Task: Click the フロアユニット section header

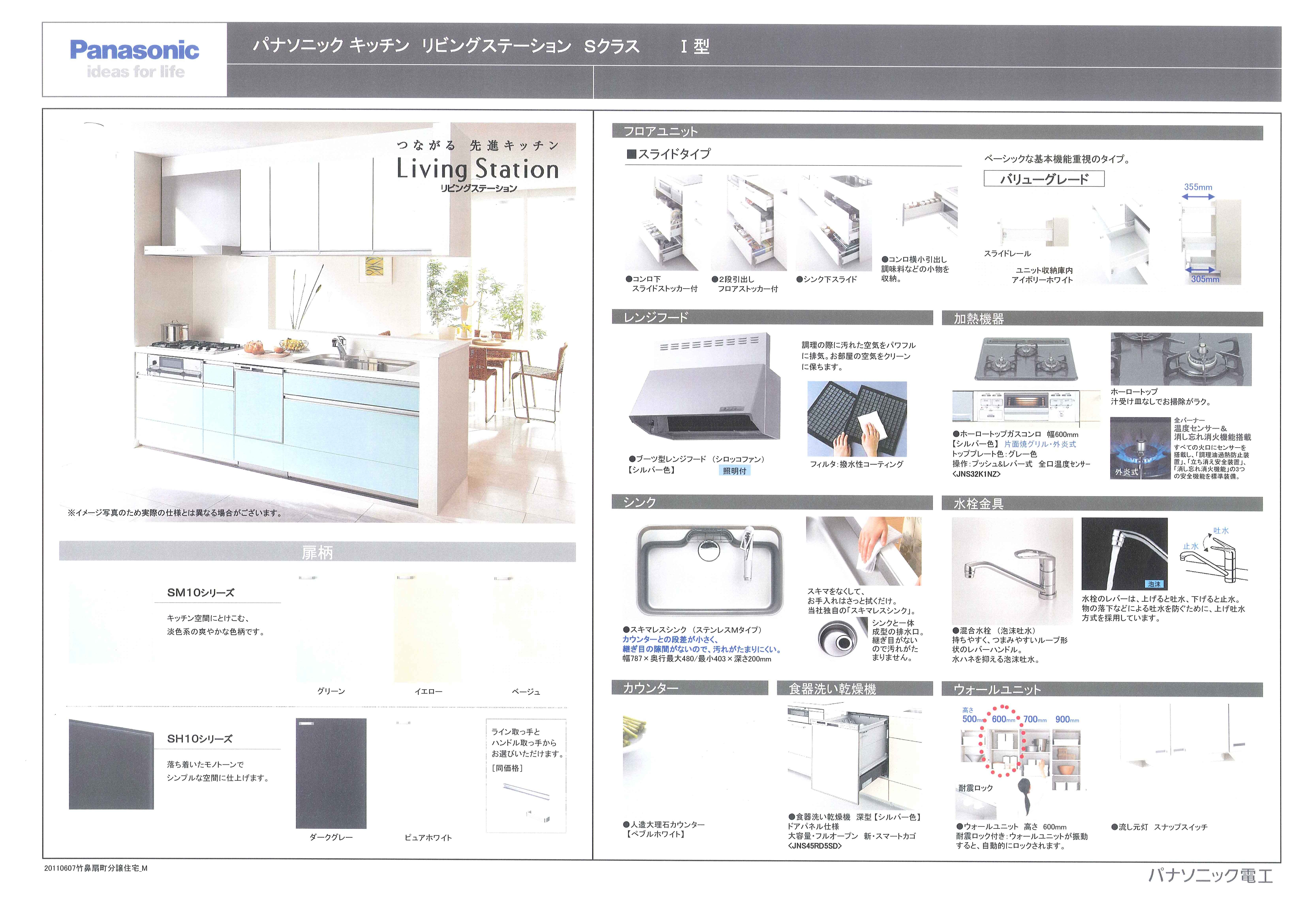Action: [x=660, y=131]
